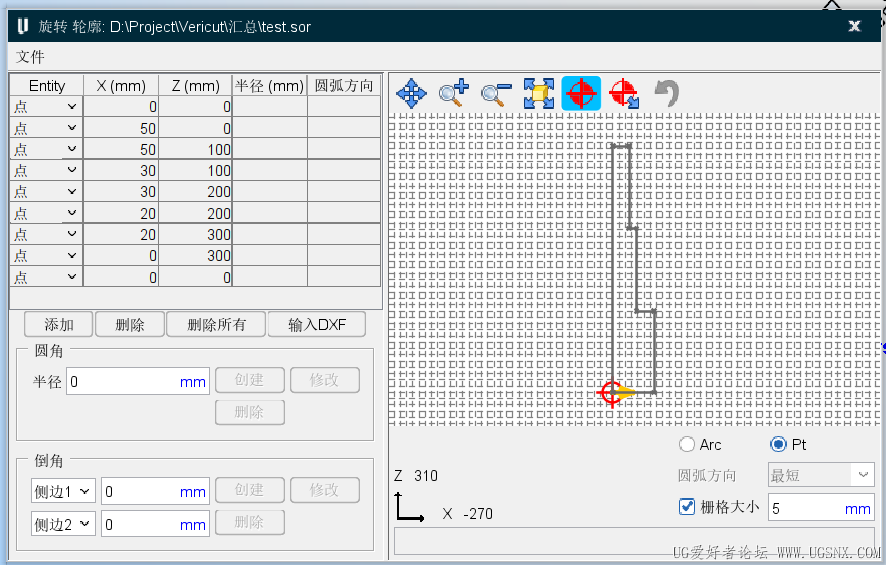
Task: Fit profile to view icon
Action: tap(538, 93)
